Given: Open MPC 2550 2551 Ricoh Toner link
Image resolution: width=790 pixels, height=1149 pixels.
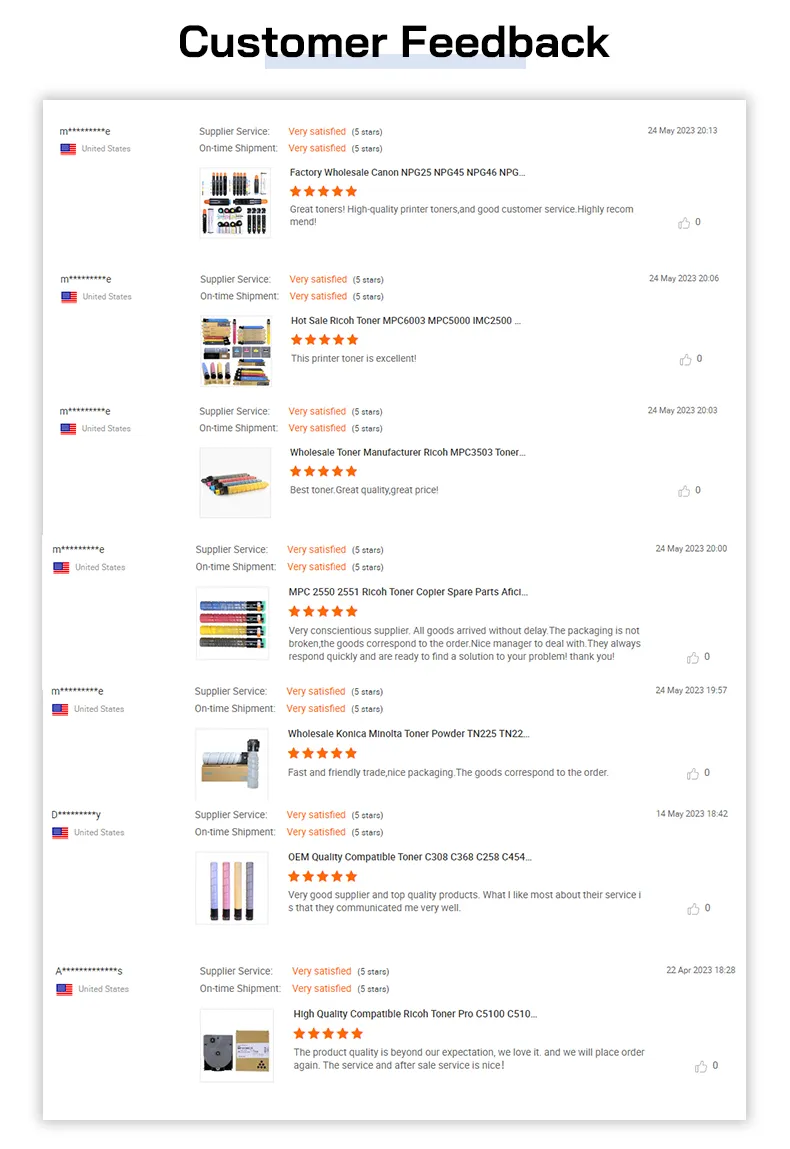Looking at the screenshot, I should pyautogui.click(x=408, y=592).
